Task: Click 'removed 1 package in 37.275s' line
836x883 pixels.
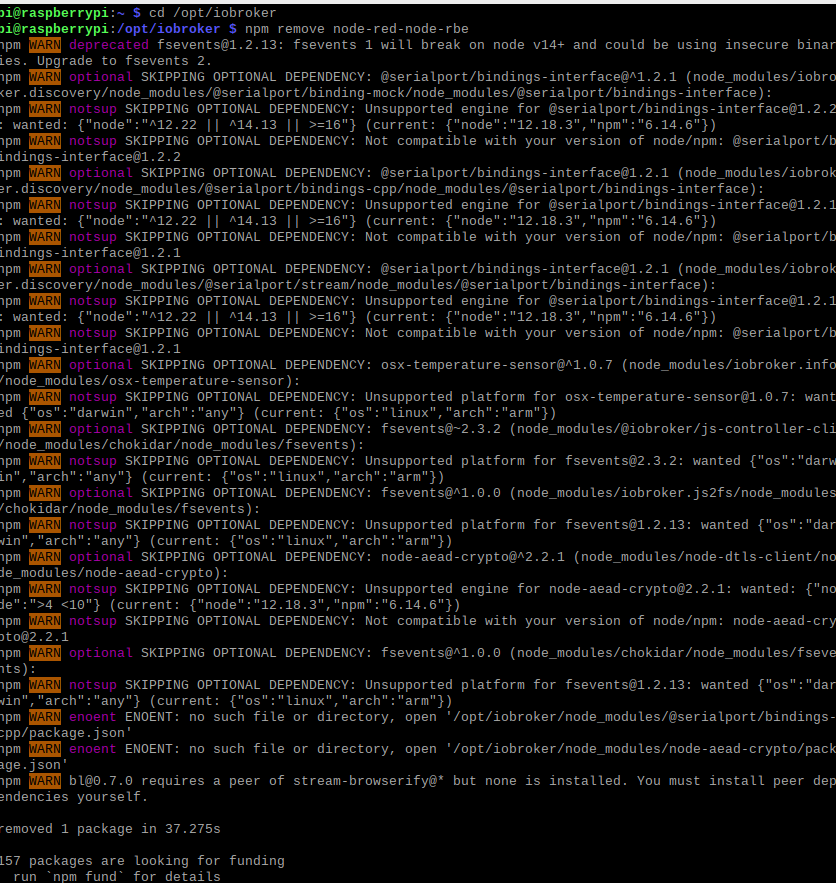Action: pos(110,829)
